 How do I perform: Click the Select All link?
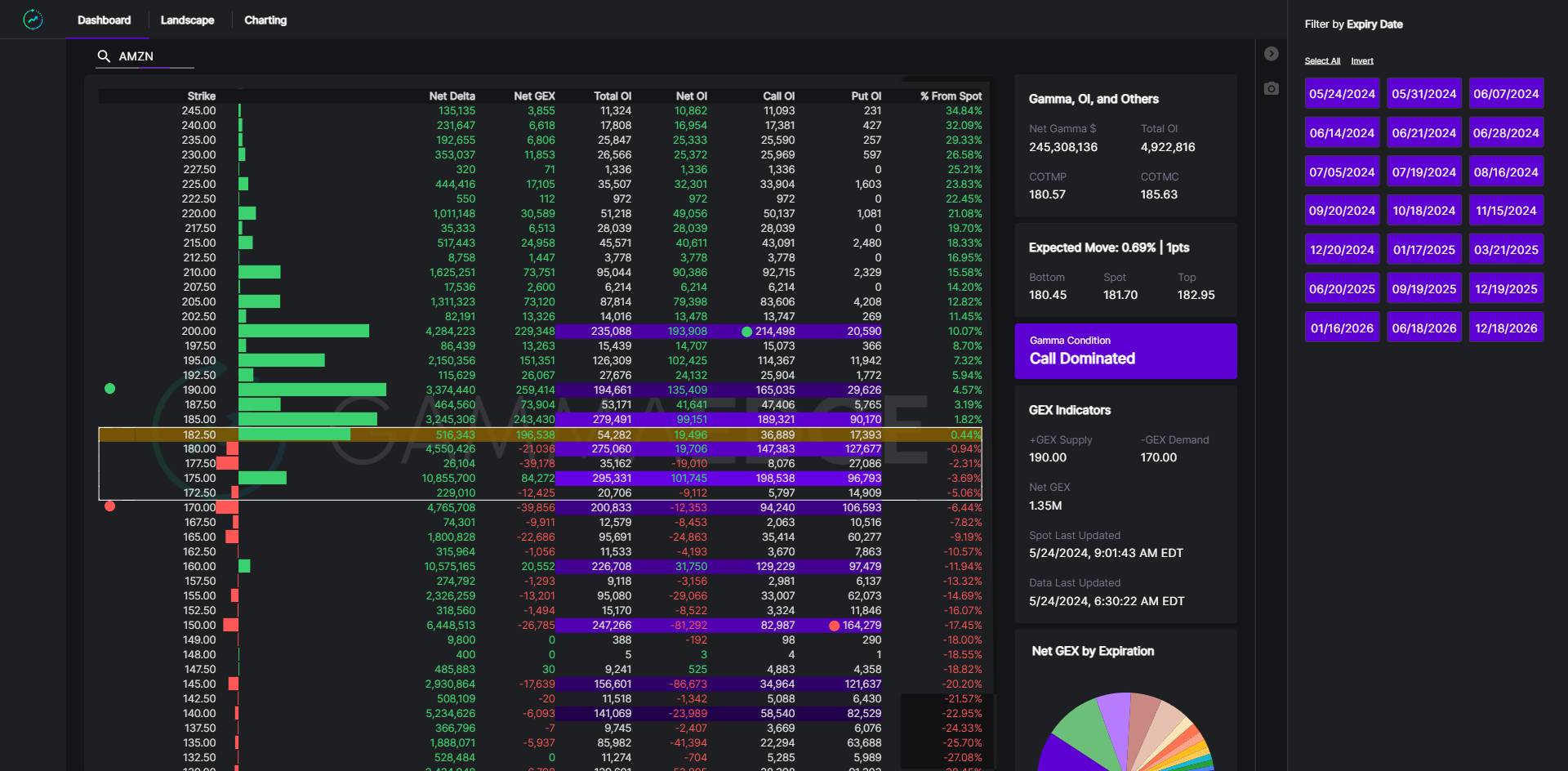point(1321,61)
